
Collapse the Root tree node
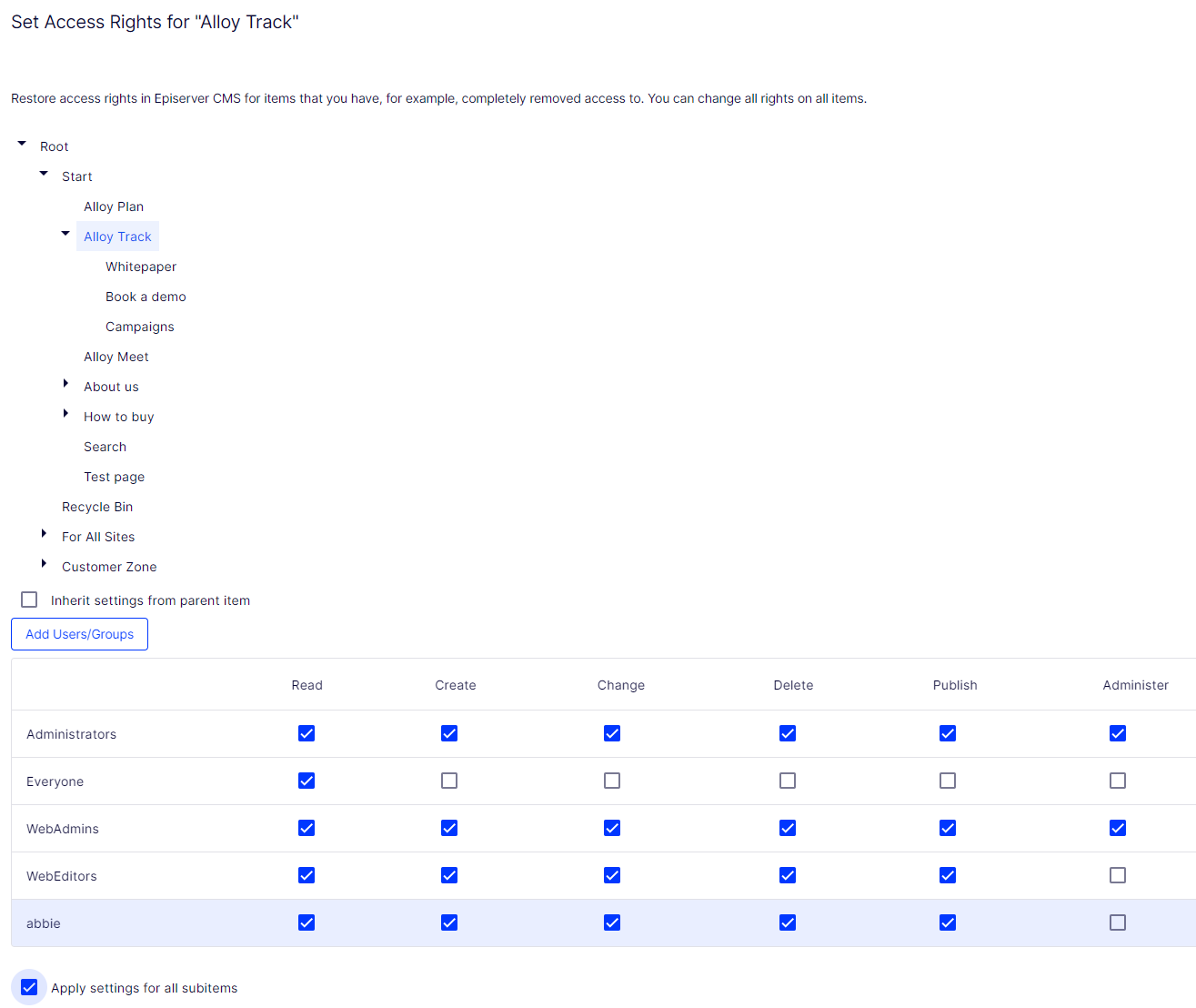[x=22, y=144]
